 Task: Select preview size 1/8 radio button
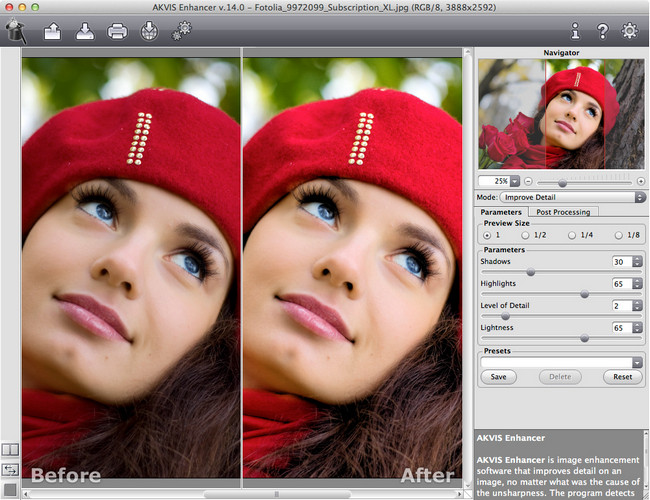[x=619, y=235]
